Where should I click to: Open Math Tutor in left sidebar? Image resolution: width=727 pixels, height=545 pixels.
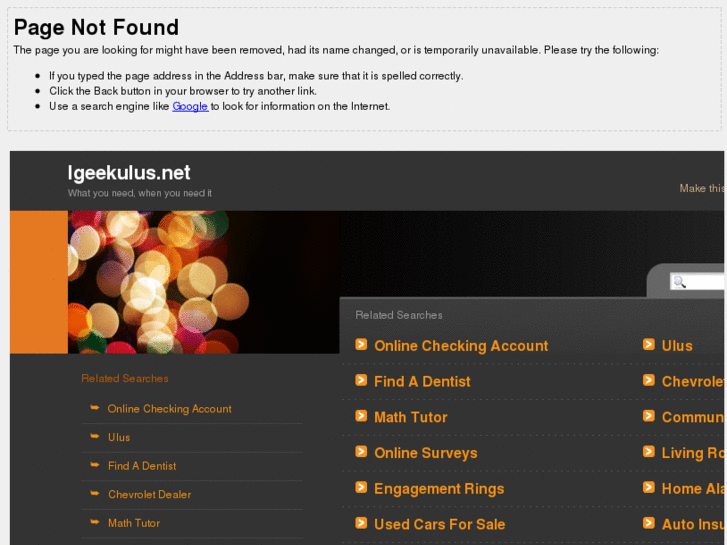coord(134,523)
